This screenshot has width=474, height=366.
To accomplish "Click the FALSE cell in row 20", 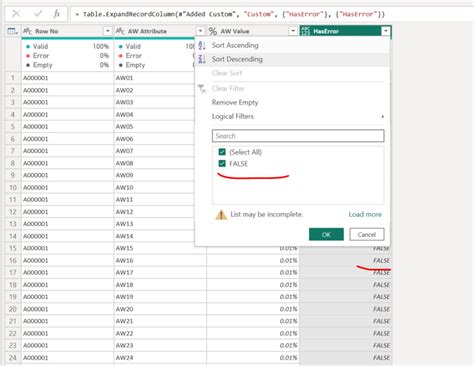I will click(346, 309).
